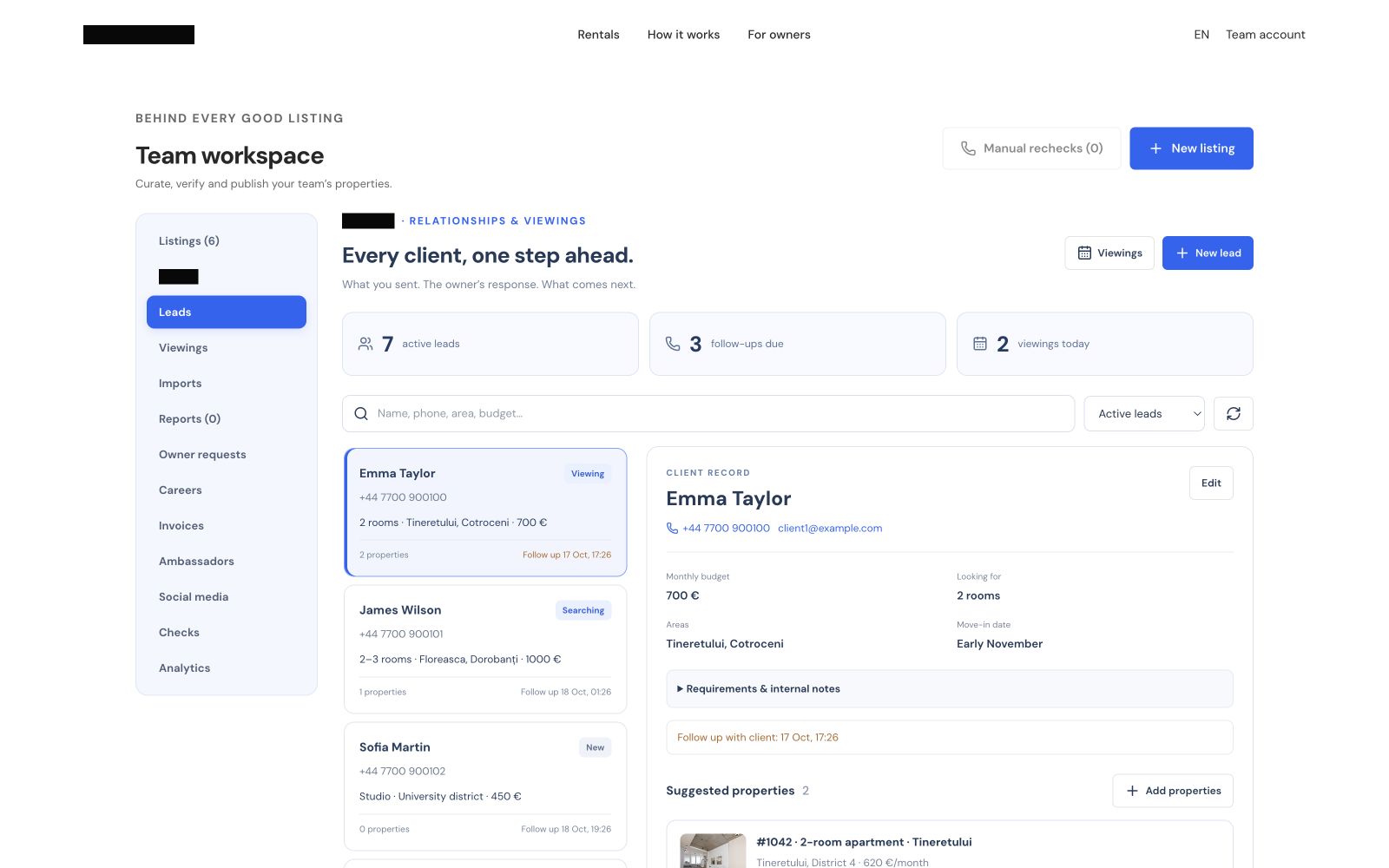Click the calendar icon beside viewings today

tap(980, 344)
